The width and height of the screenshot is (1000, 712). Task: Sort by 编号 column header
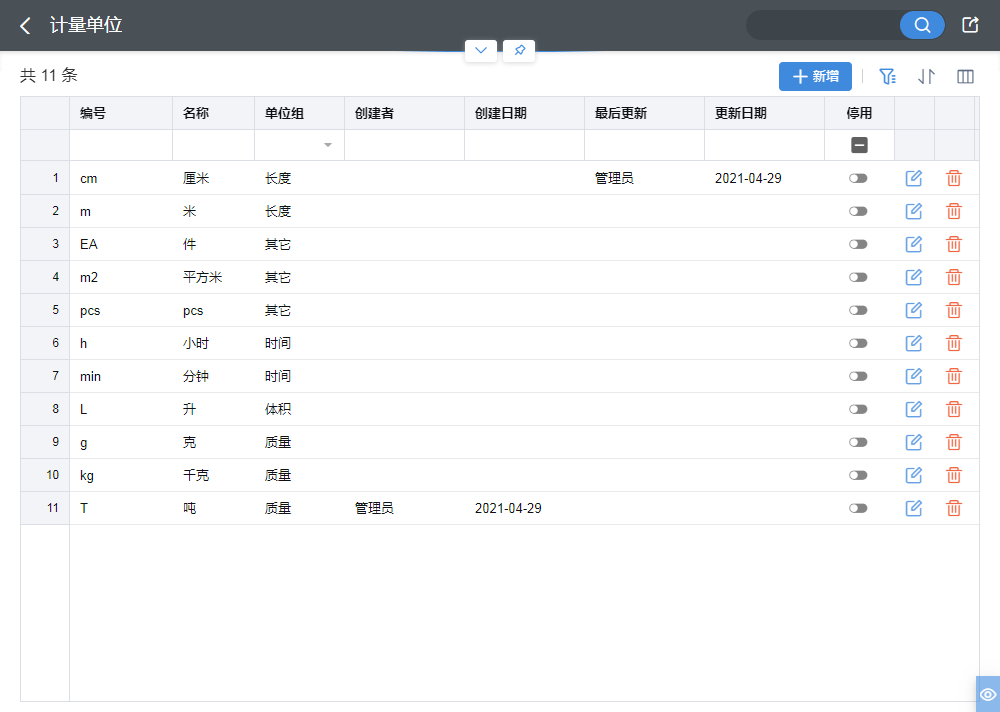(x=121, y=113)
